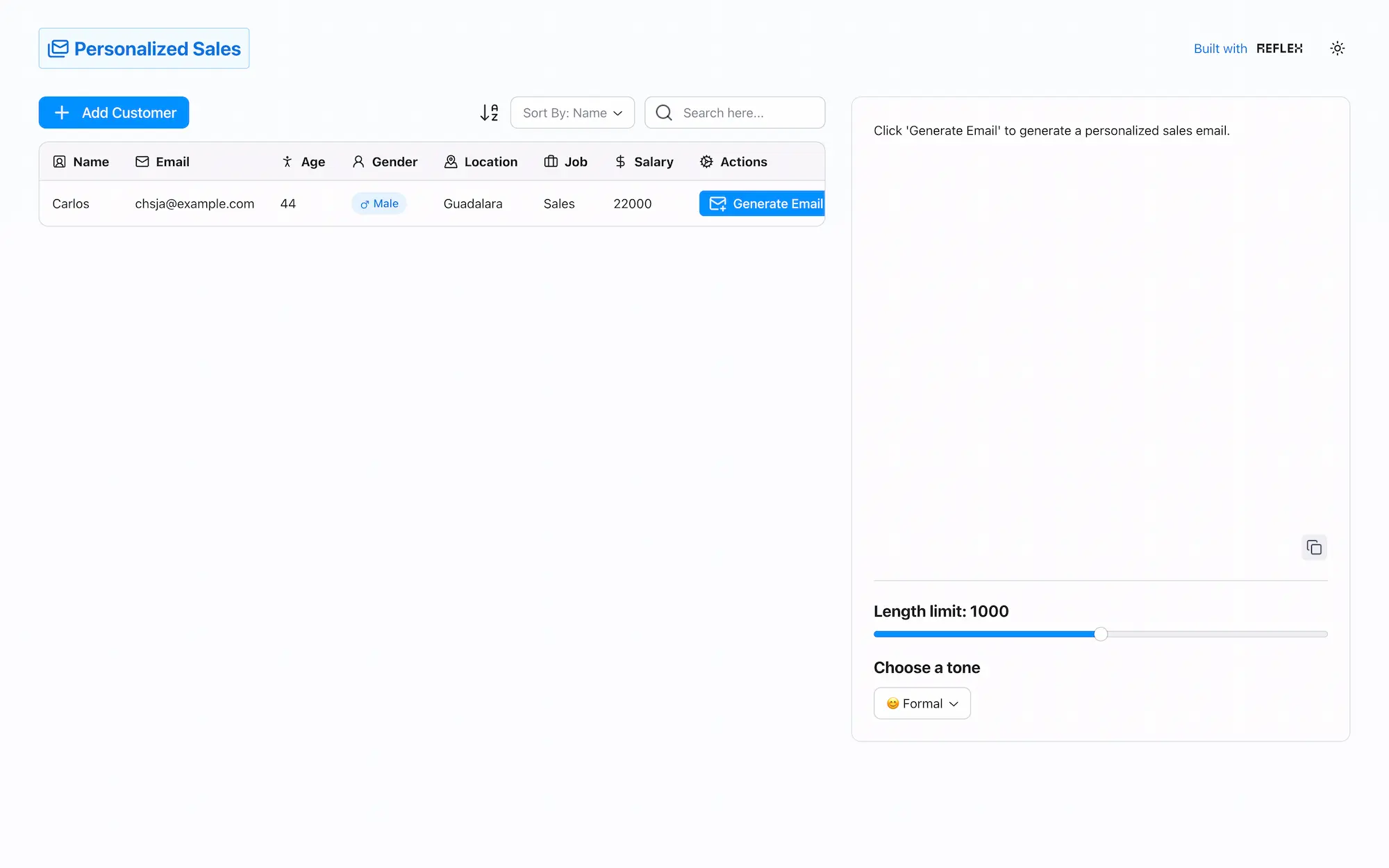Click the Name column header icon

(59, 161)
